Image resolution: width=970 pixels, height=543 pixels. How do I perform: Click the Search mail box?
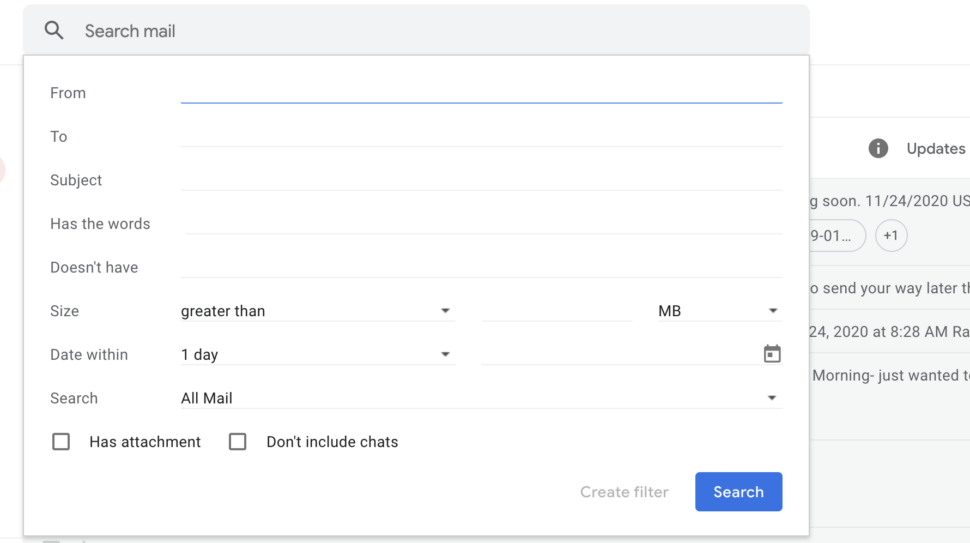click(x=416, y=30)
